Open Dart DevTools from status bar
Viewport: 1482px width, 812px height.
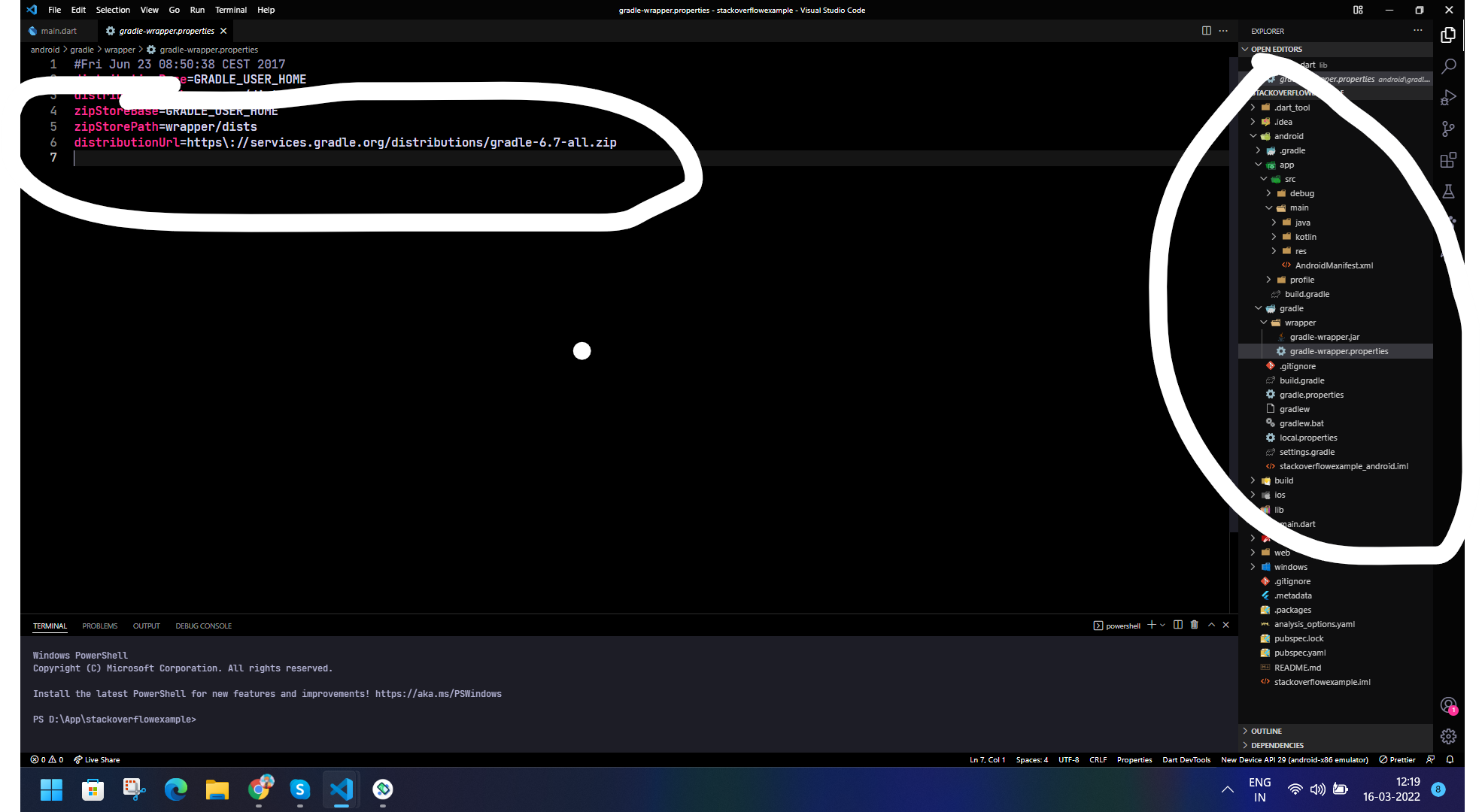pos(1186,759)
